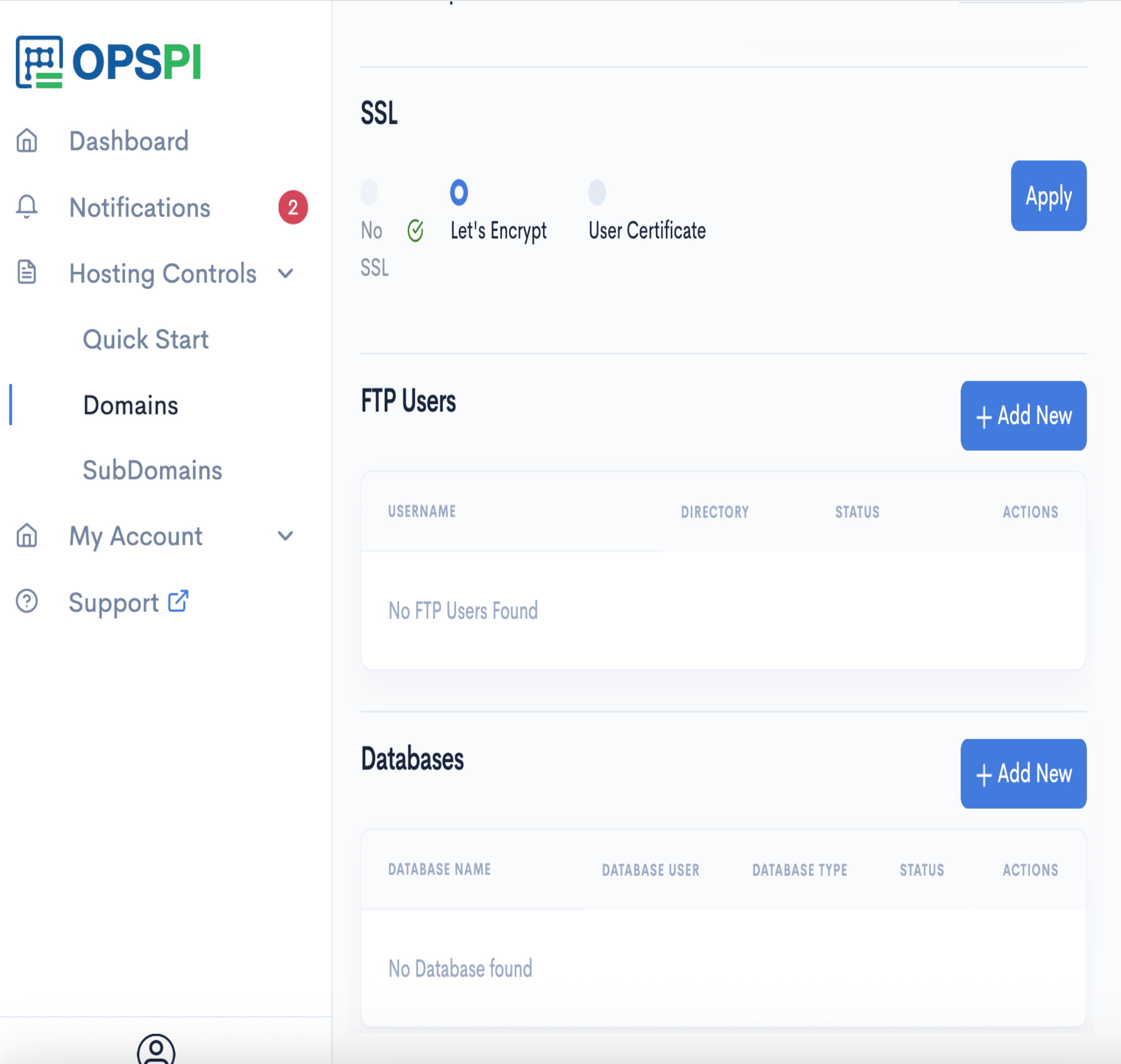This screenshot has height=1064, width=1121.
Task: Click the Dashboard home icon
Action: coord(27,141)
